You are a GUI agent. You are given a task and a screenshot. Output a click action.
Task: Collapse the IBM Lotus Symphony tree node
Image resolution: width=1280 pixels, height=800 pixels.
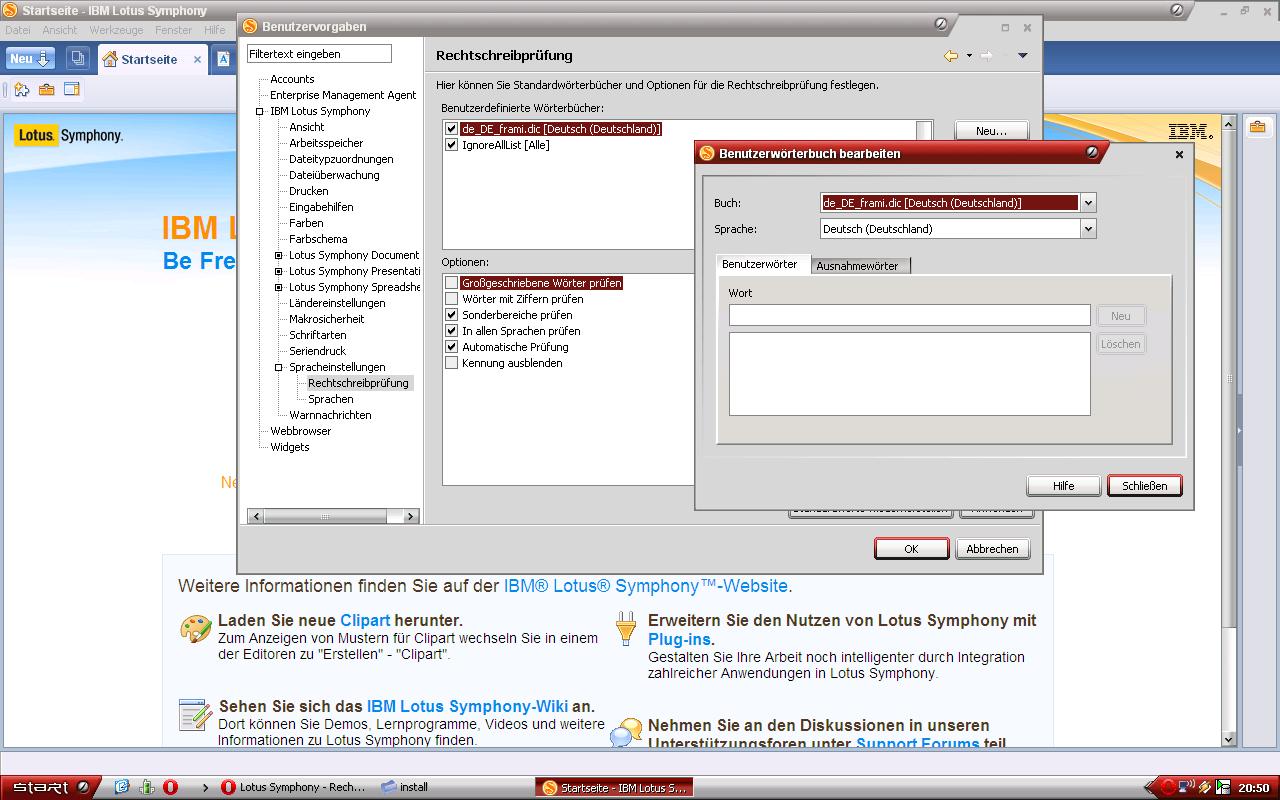[259, 111]
